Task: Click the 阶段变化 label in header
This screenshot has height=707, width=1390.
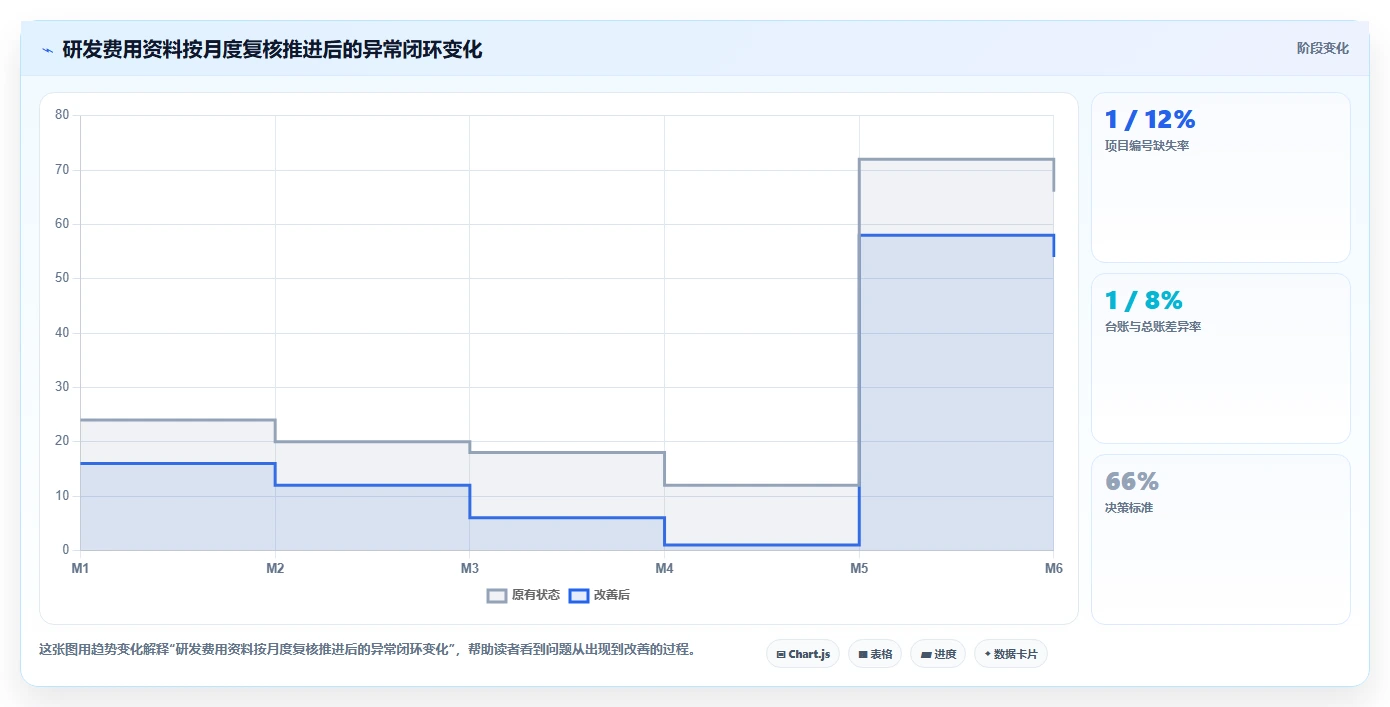Action: pyautogui.click(x=1323, y=48)
